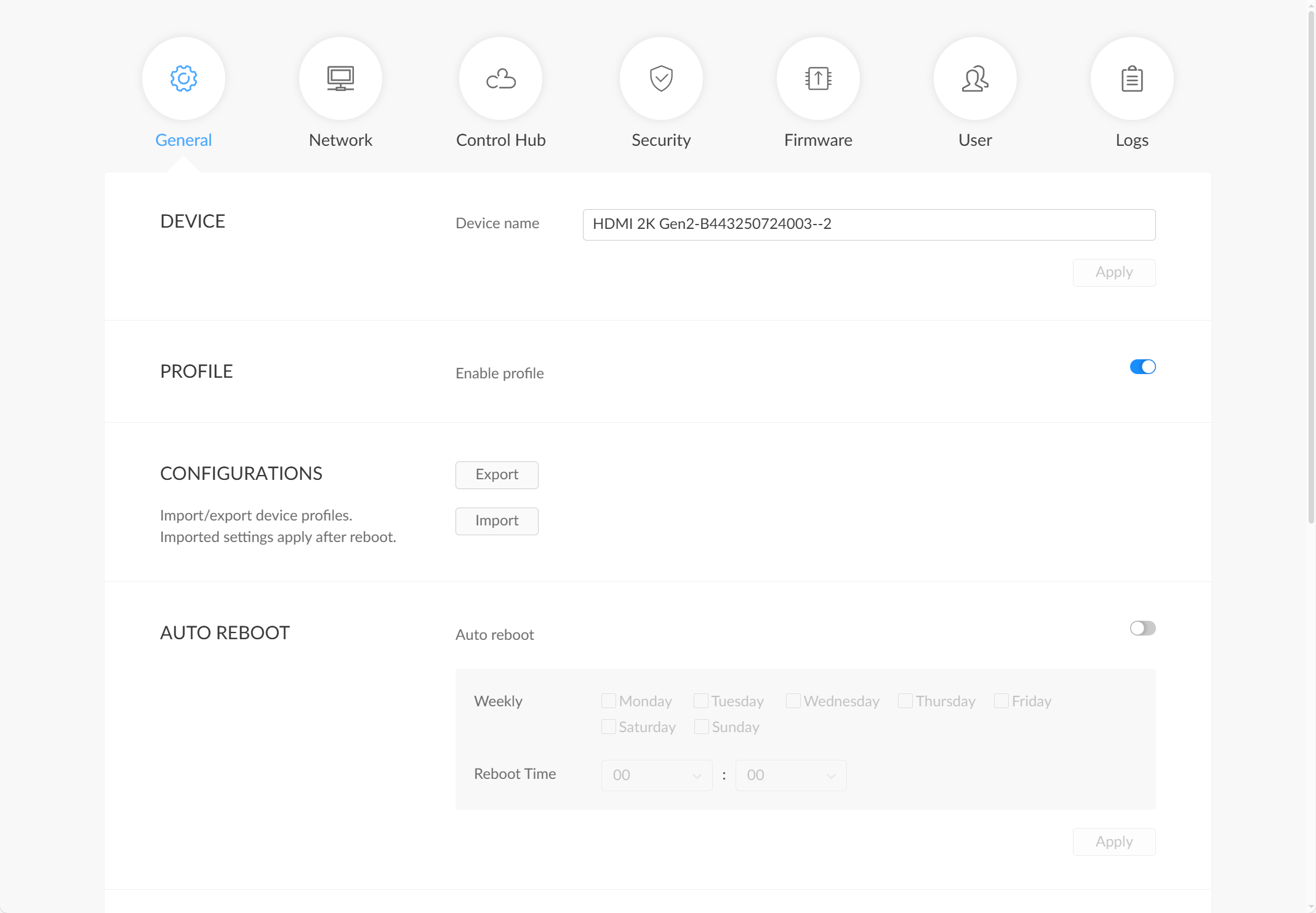The image size is (1316, 913).
Task: Switch to the Network tab label
Action: pyautogui.click(x=340, y=140)
